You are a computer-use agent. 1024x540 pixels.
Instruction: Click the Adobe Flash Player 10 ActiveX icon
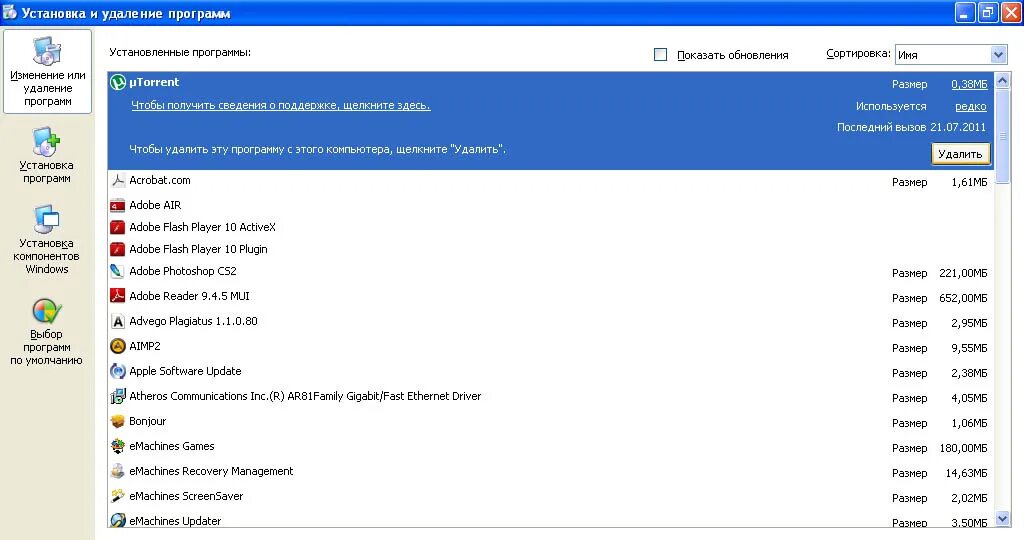118,227
